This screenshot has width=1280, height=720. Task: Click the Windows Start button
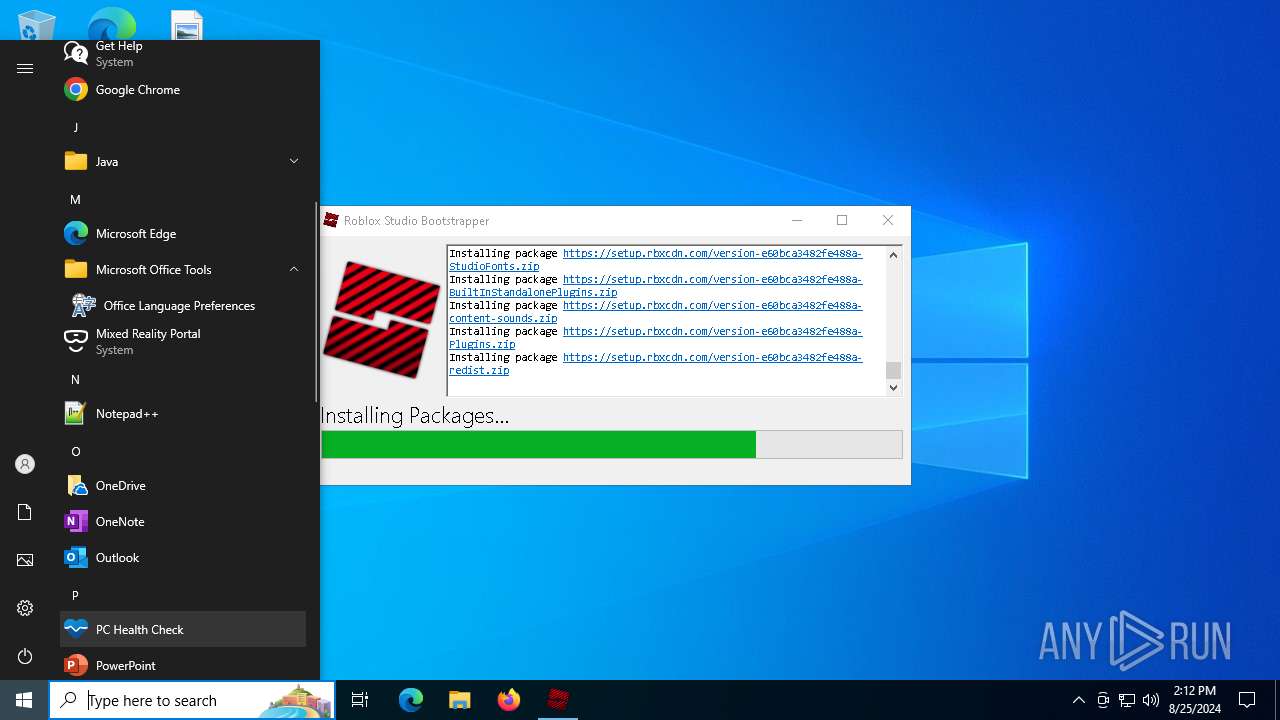click(x=24, y=700)
